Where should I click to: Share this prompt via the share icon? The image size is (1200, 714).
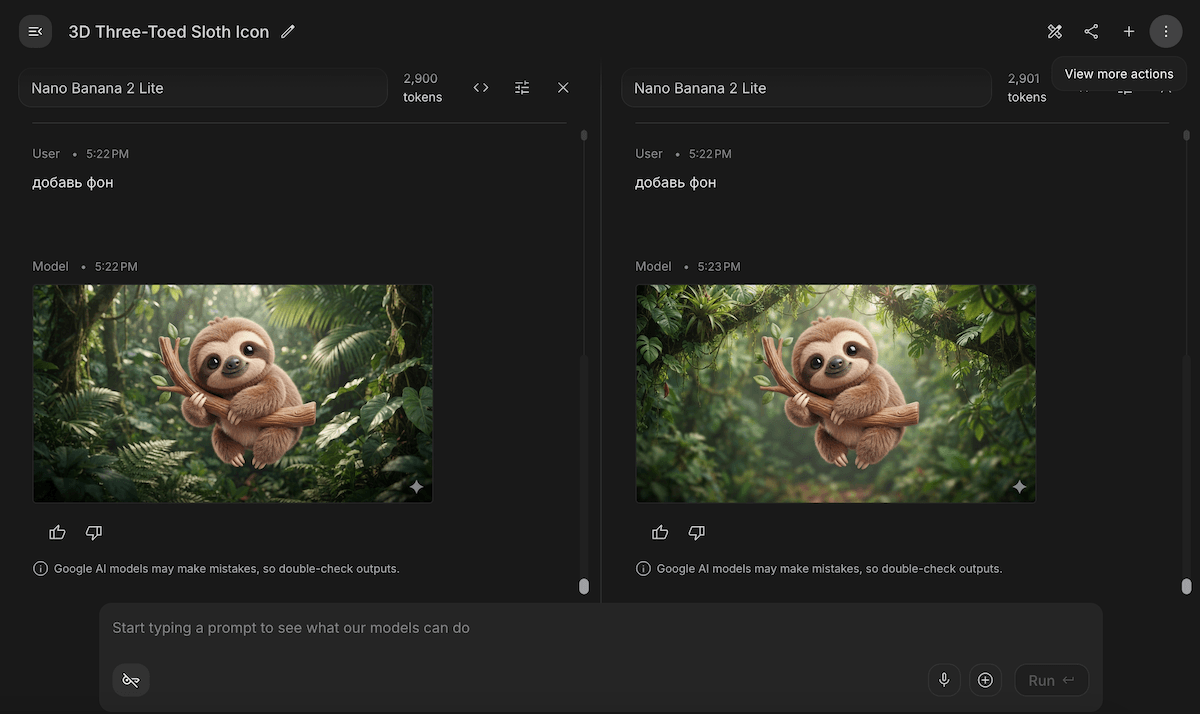tap(1091, 32)
